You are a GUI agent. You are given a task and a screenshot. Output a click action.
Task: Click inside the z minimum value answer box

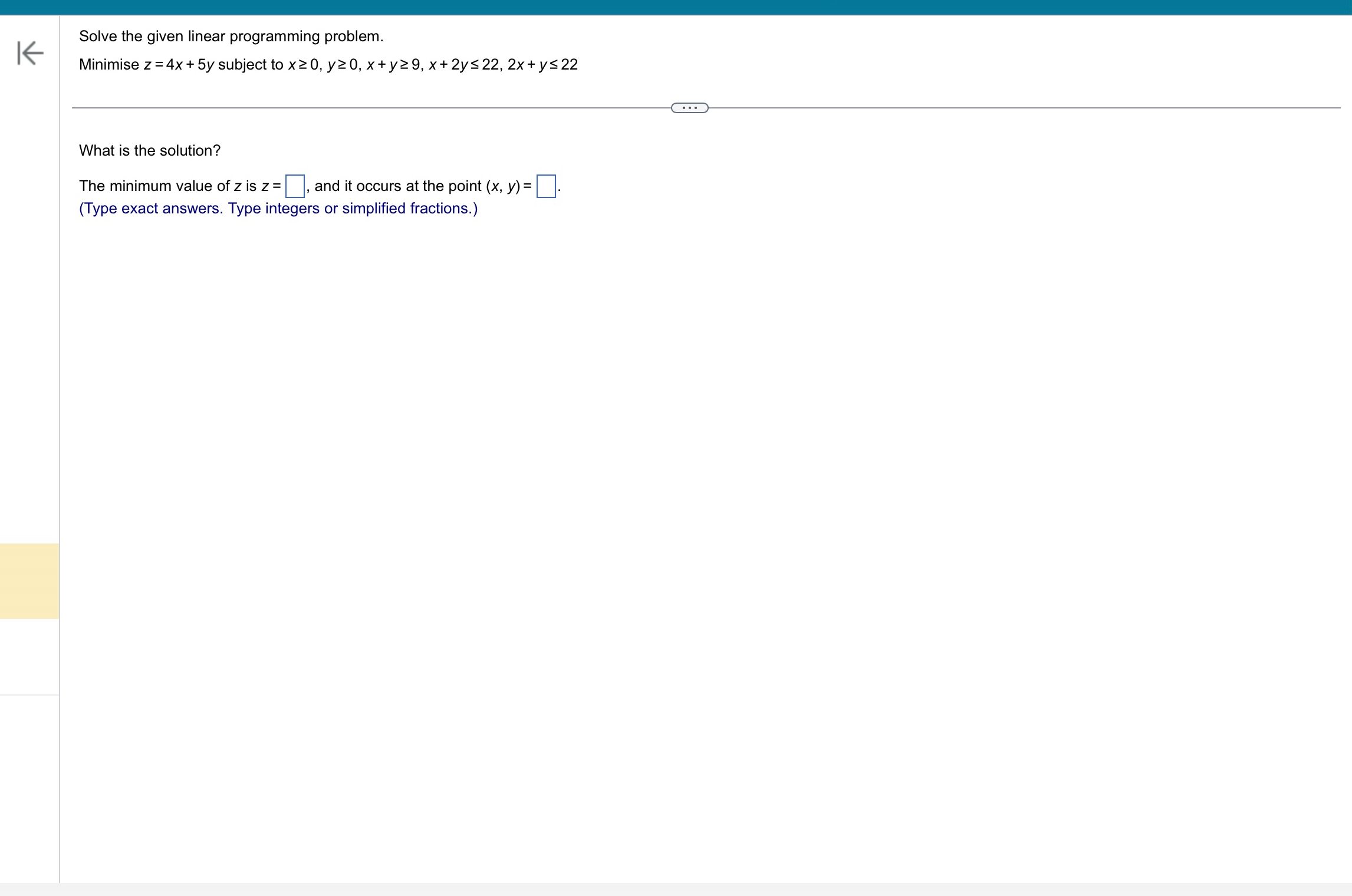coord(295,186)
